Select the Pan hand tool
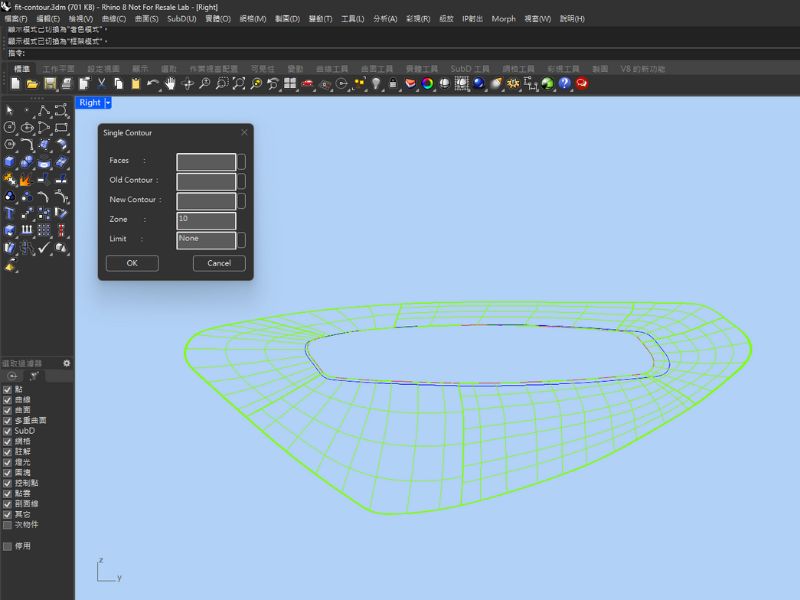This screenshot has height=600, width=800. pos(170,84)
